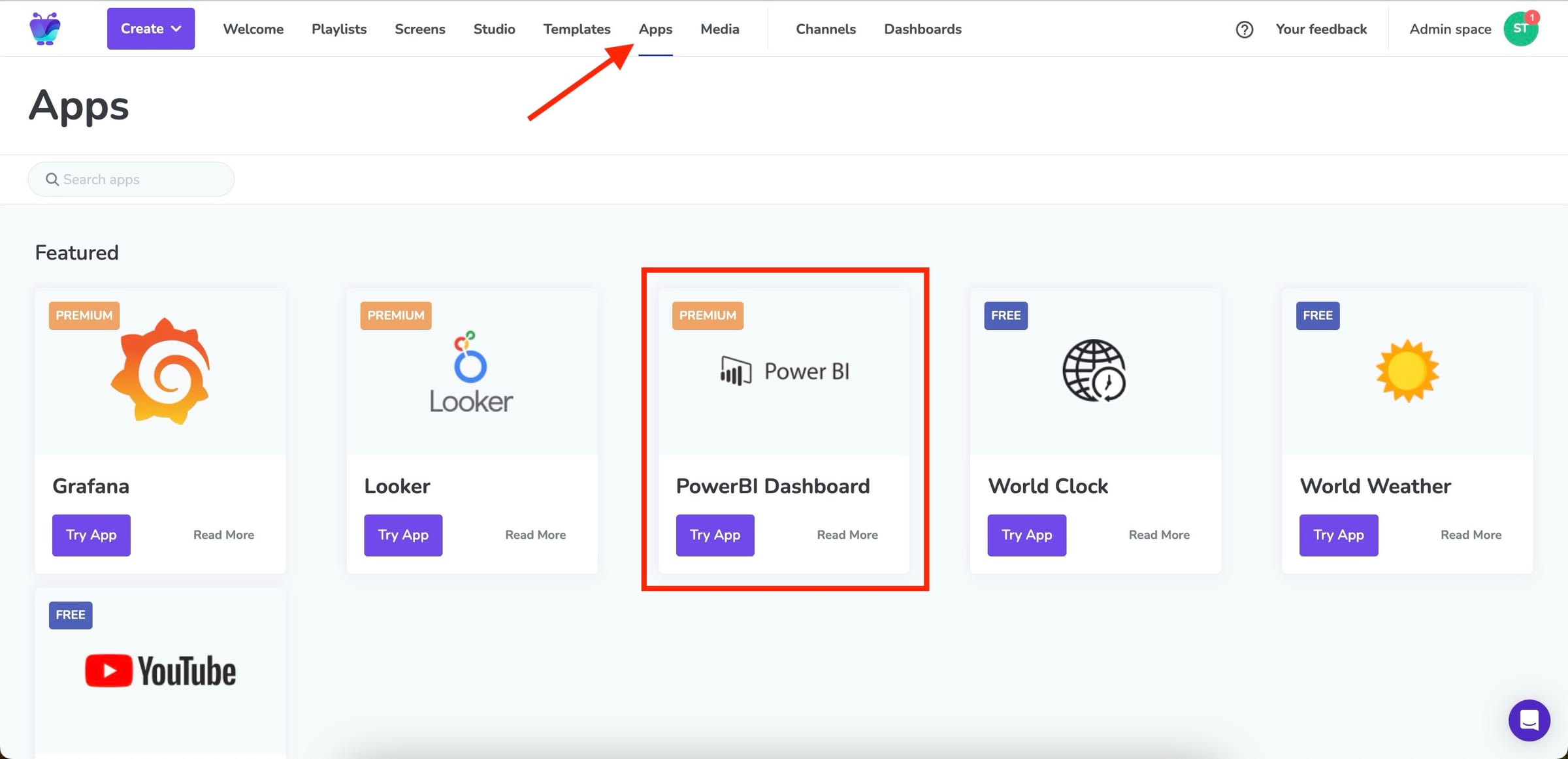The width and height of the screenshot is (1568, 759).
Task: Click Try App on the Looker card
Action: click(x=403, y=535)
